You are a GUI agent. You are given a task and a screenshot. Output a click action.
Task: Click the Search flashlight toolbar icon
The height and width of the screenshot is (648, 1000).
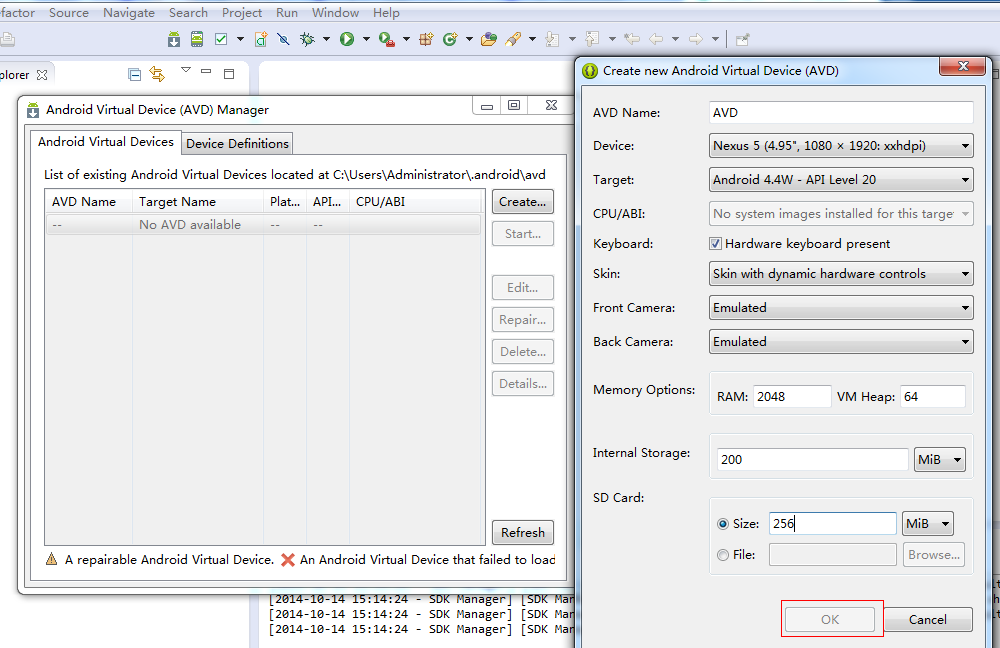click(513, 40)
